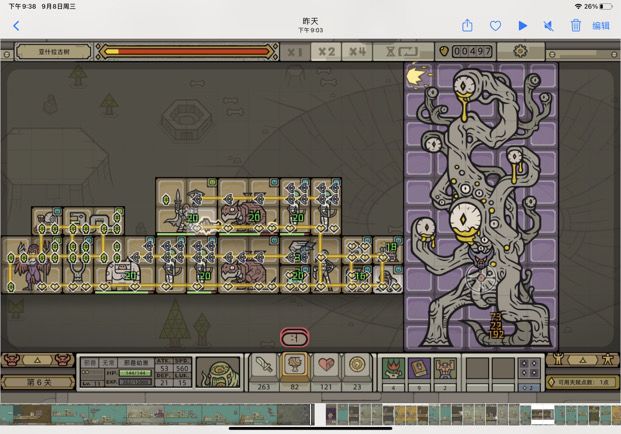Open the 第6关 level plate

pyautogui.click(x=38, y=382)
